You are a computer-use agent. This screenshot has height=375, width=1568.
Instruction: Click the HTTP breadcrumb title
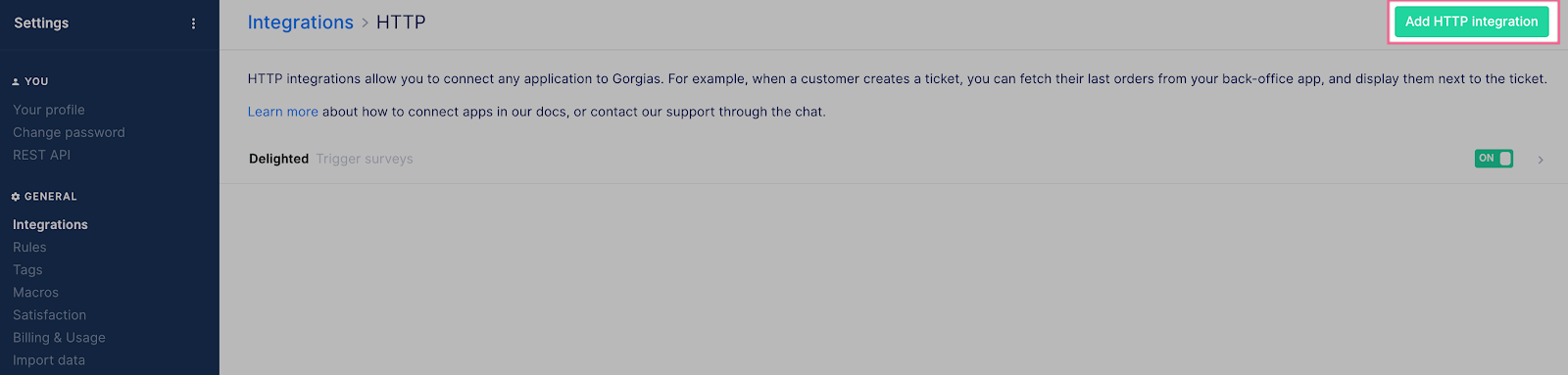click(x=401, y=23)
